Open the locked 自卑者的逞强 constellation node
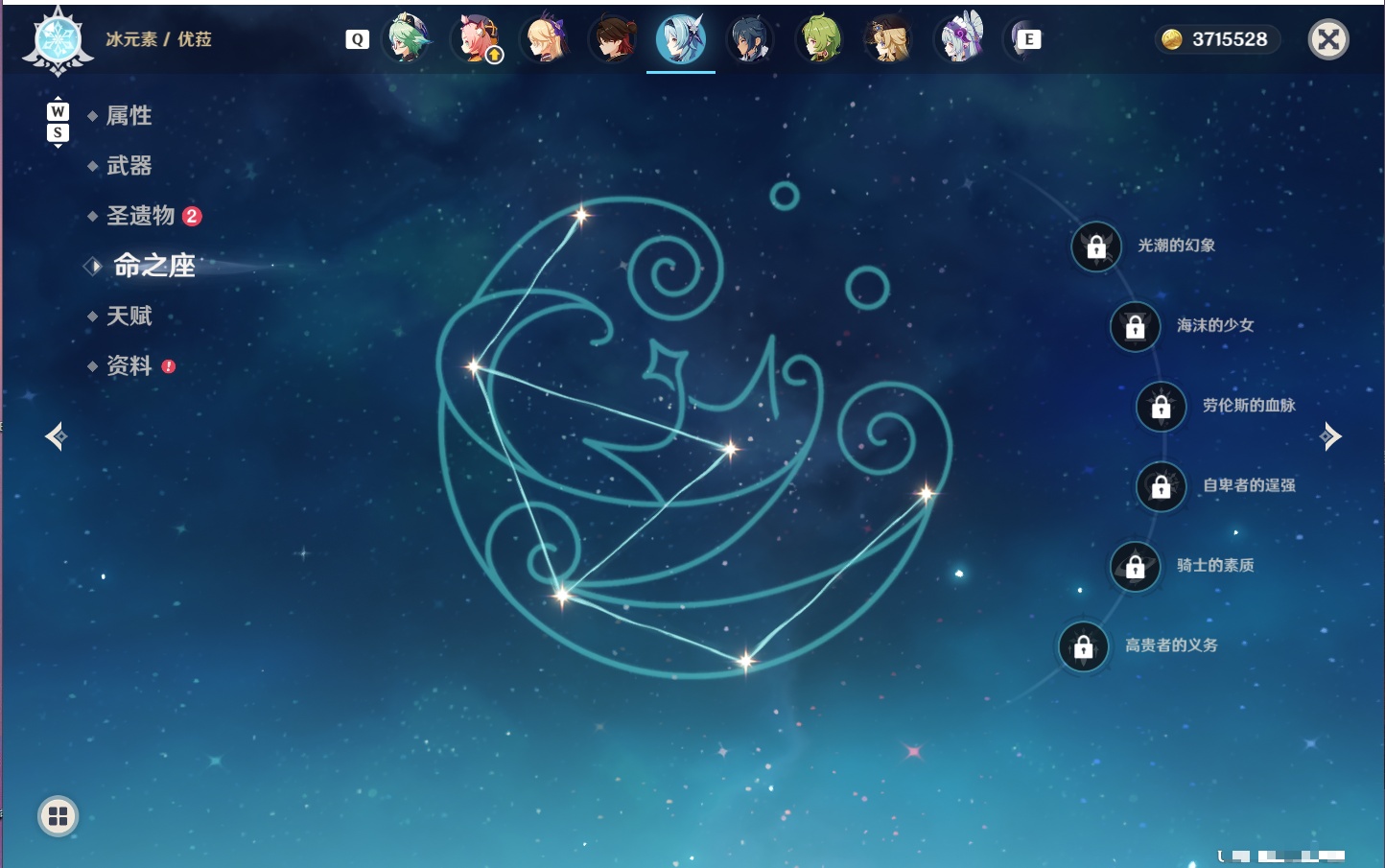 pos(1162,486)
